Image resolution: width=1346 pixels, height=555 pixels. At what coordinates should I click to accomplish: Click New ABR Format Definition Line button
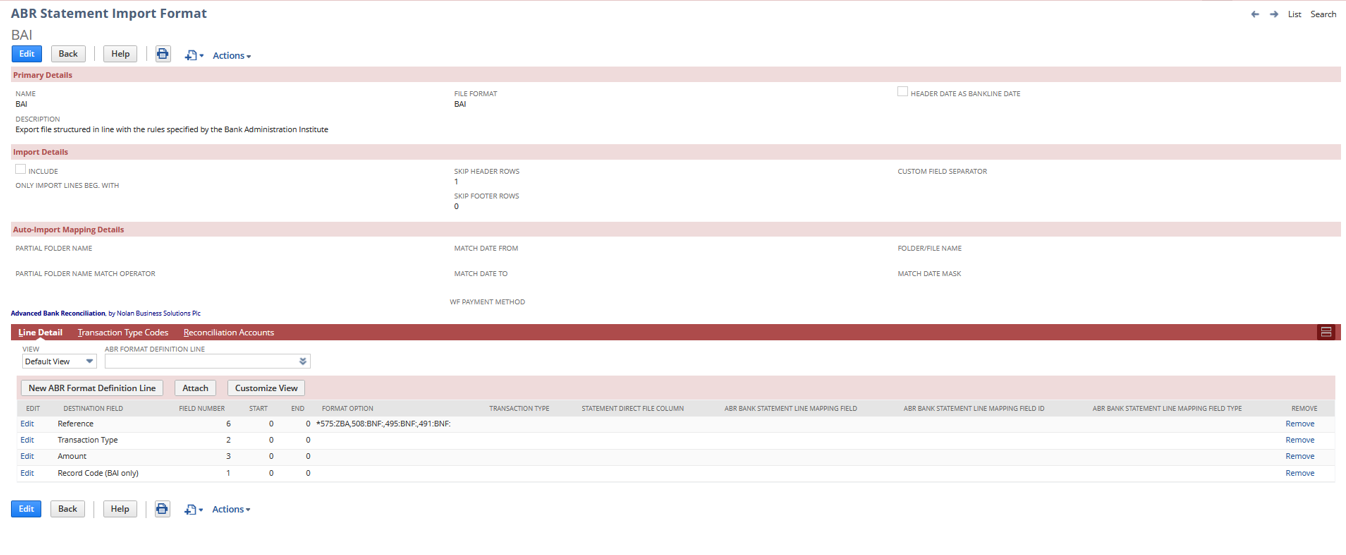click(x=92, y=388)
